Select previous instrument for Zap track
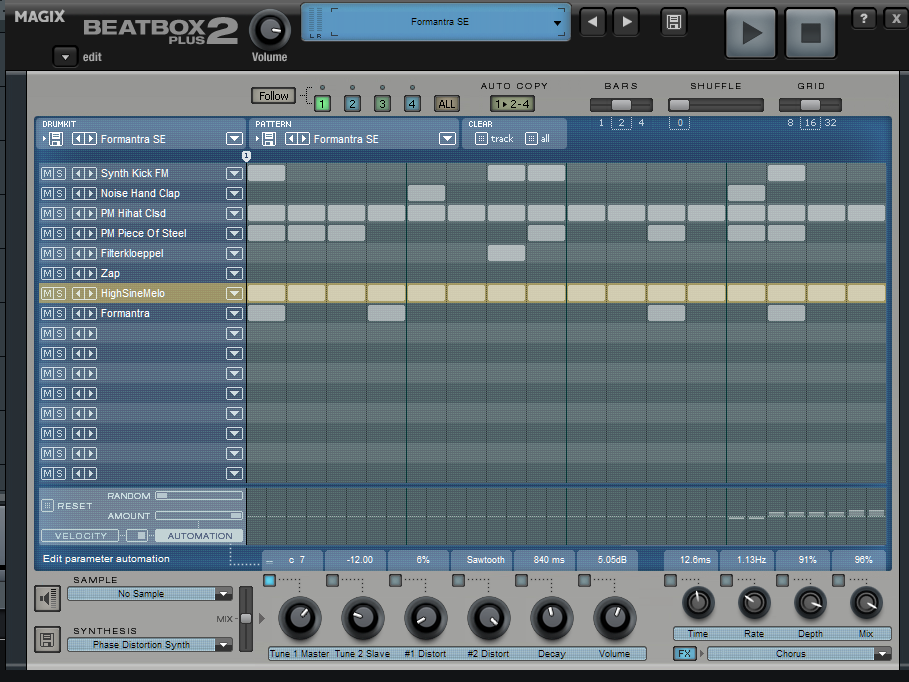The height and width of the screenshot is (682, 909). coord(78,273)
